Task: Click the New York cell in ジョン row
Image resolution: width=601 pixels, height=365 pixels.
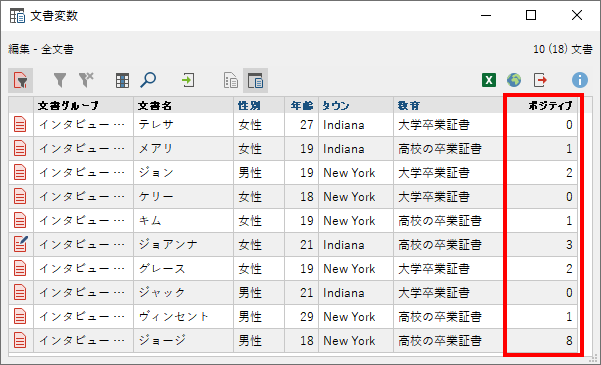Action: click(356, 173)
